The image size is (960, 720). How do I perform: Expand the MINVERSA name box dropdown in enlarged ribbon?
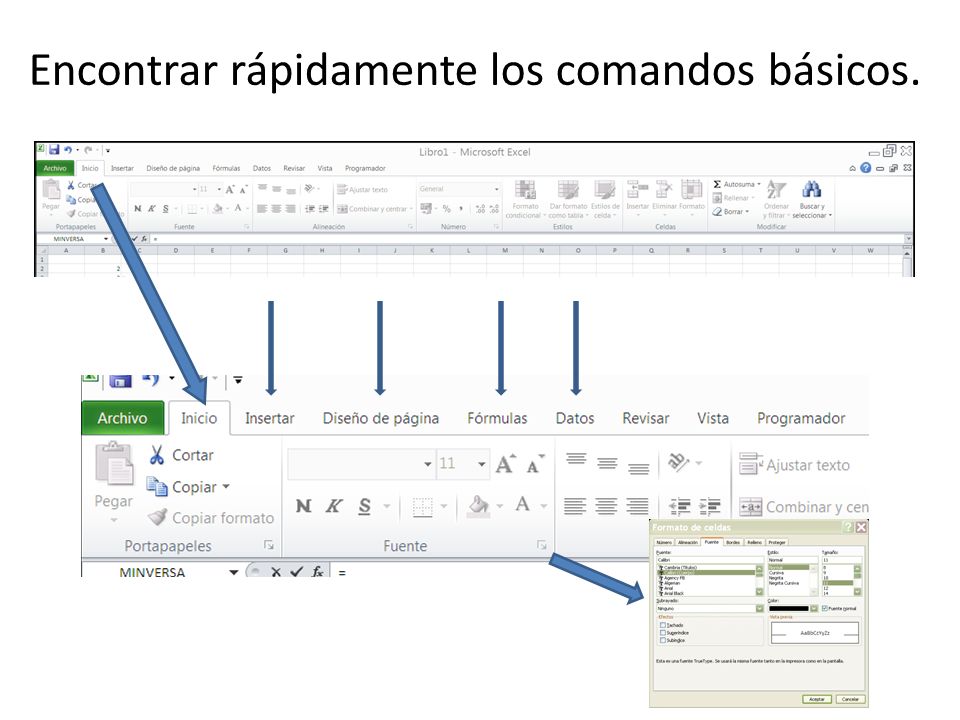pos(233,572)
